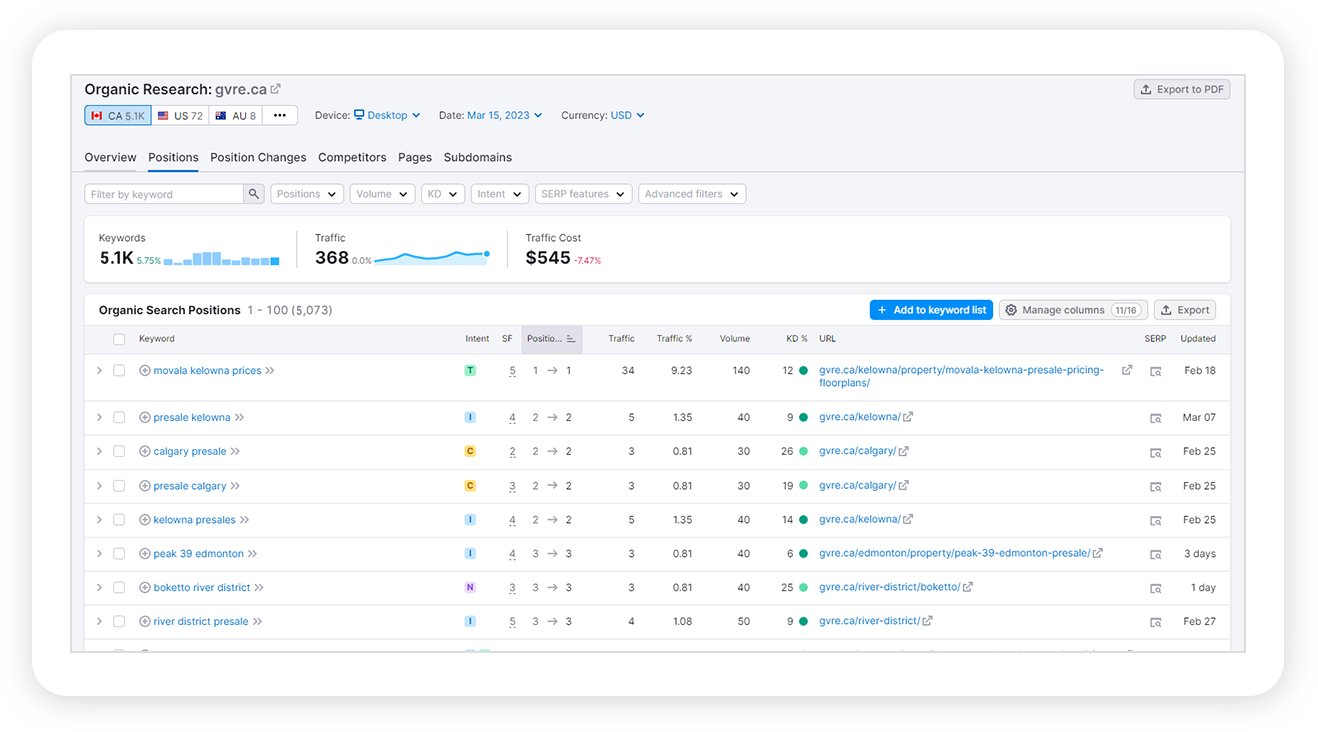Open the Positions filter dropdown
This screenshot has width=1318, height=732.
click(307, 194)
